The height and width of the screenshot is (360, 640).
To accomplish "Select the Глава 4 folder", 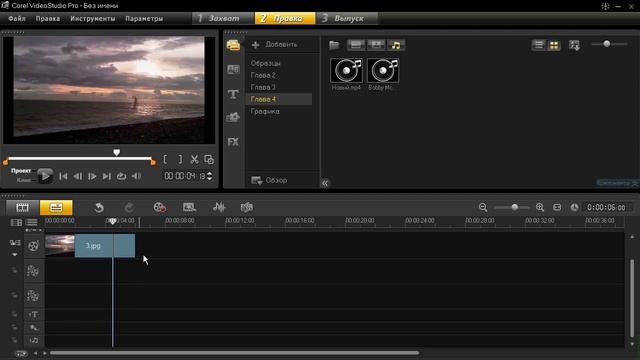I will (279, 99).
